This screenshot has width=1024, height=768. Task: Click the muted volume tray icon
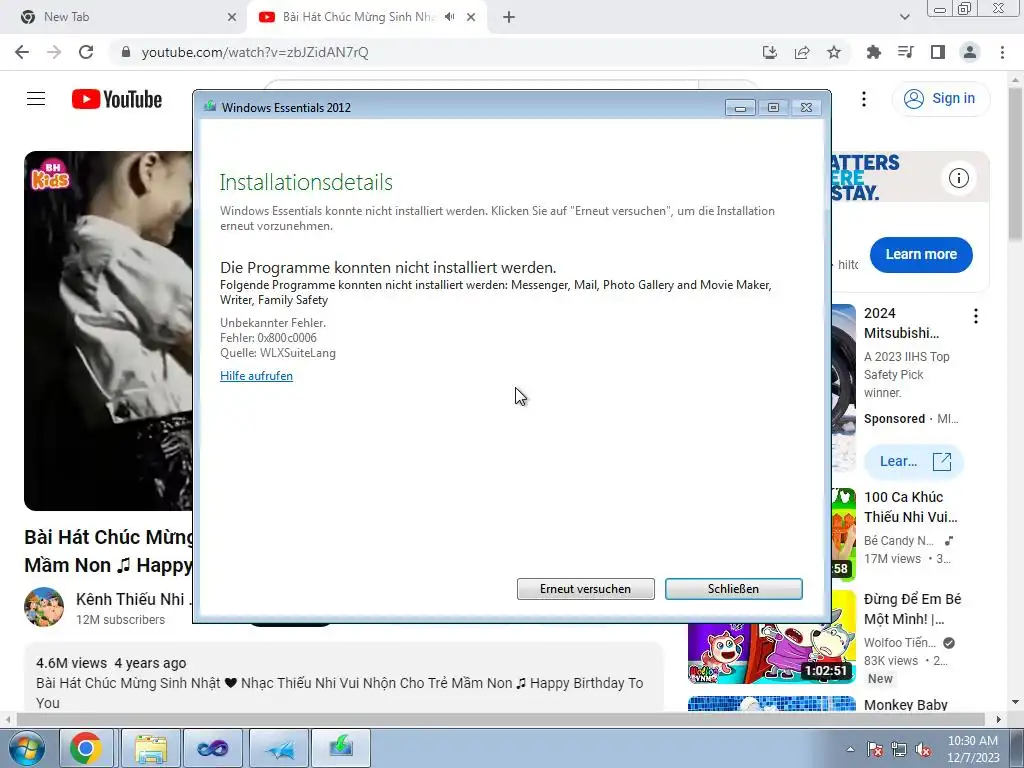coord(923,749)
